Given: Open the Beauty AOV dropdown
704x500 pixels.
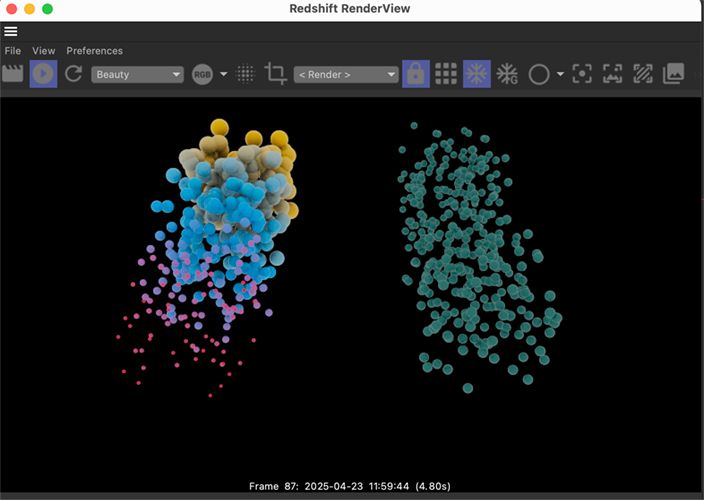Looking at the screenshot, I should click(137, 75).
